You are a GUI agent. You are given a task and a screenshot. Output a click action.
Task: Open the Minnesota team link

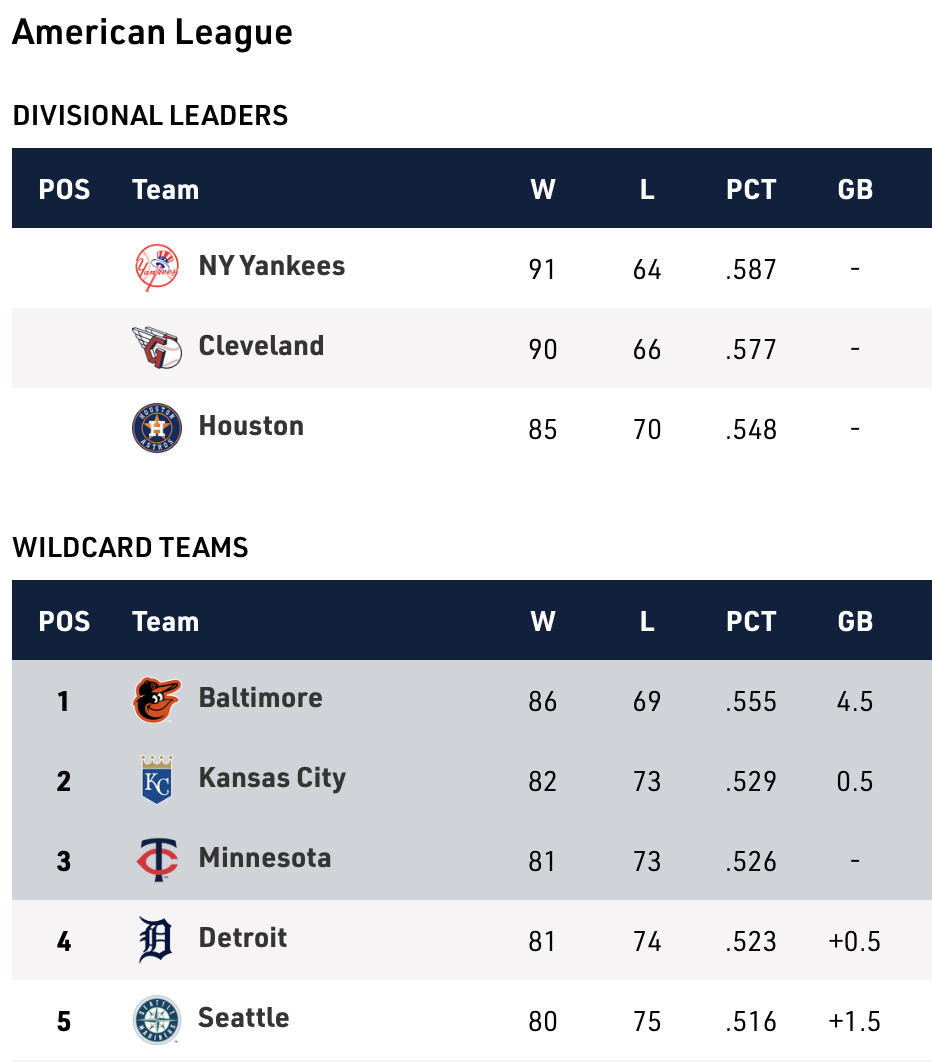(264, 858)
